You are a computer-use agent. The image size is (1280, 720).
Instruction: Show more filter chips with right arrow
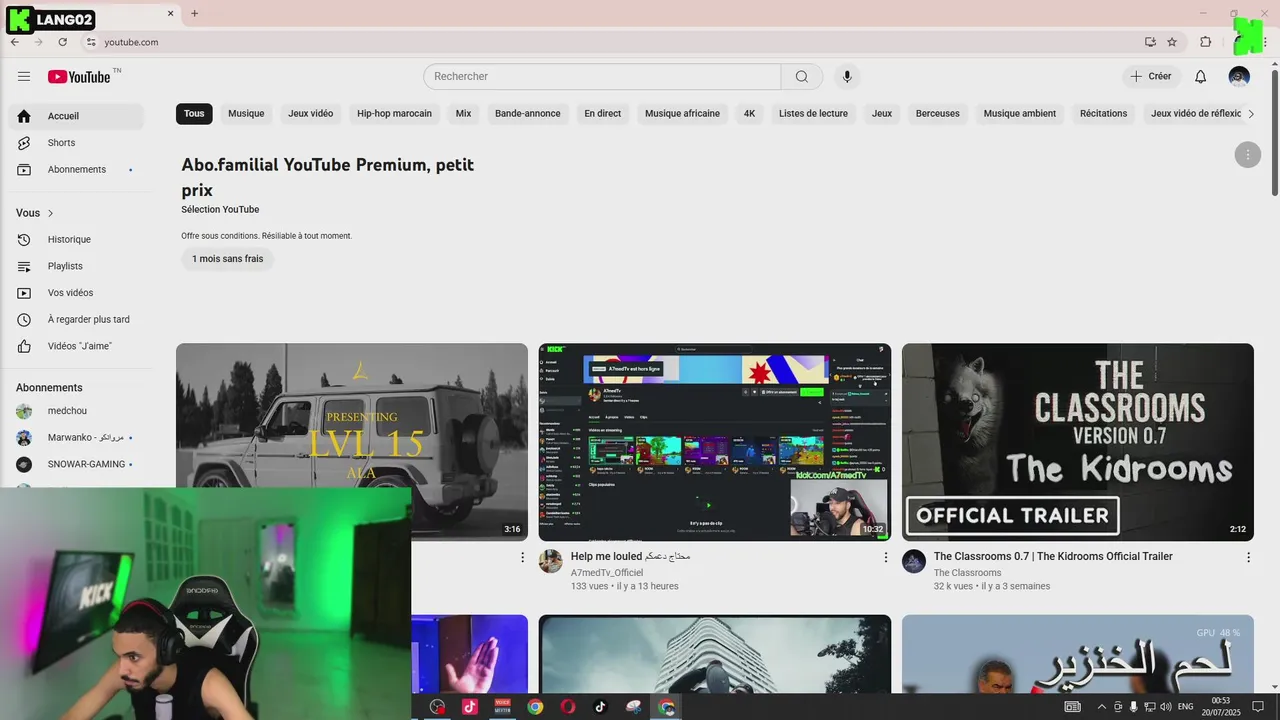click(1250, 114)
